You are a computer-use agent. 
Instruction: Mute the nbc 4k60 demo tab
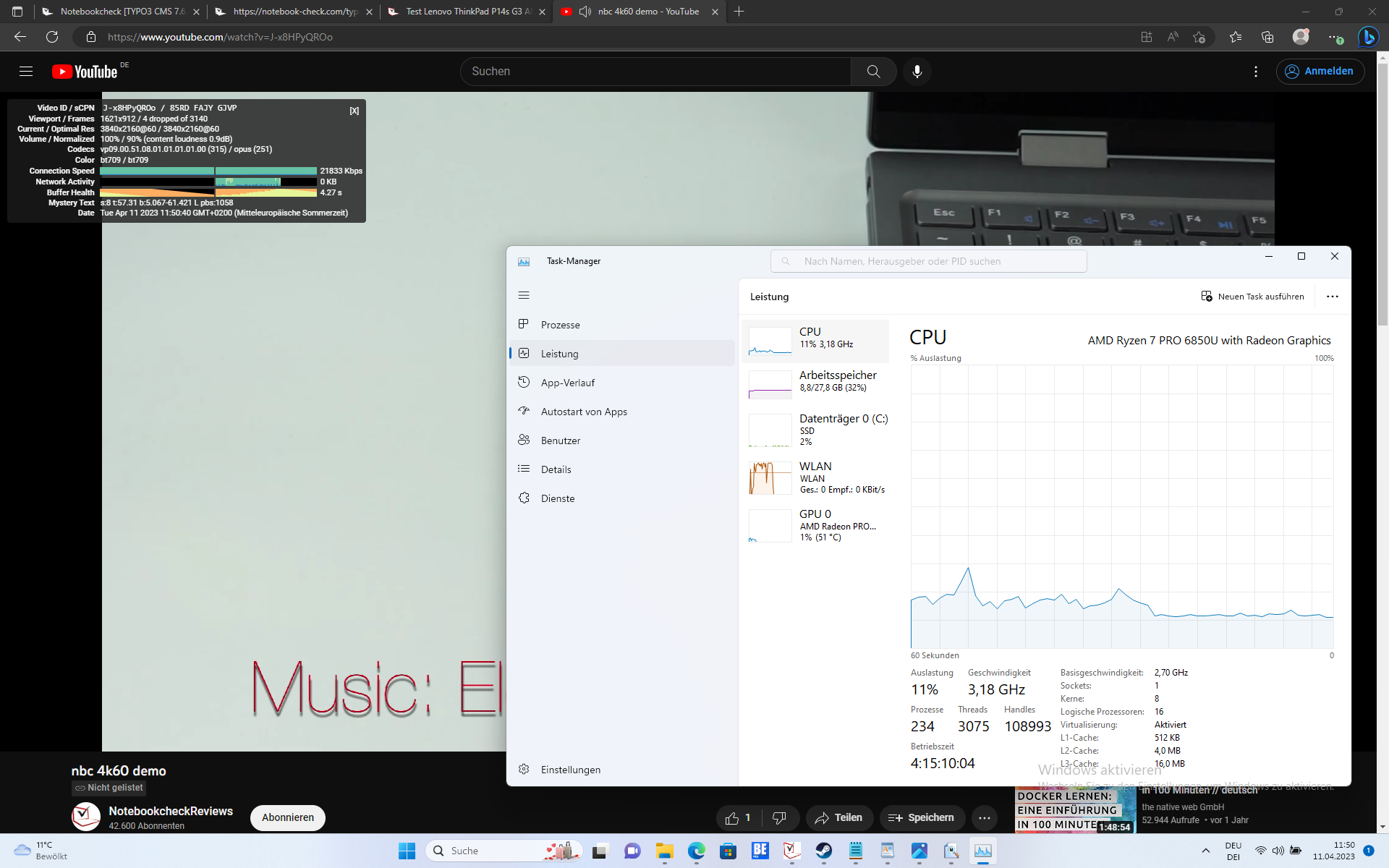[x=585, y=12]
